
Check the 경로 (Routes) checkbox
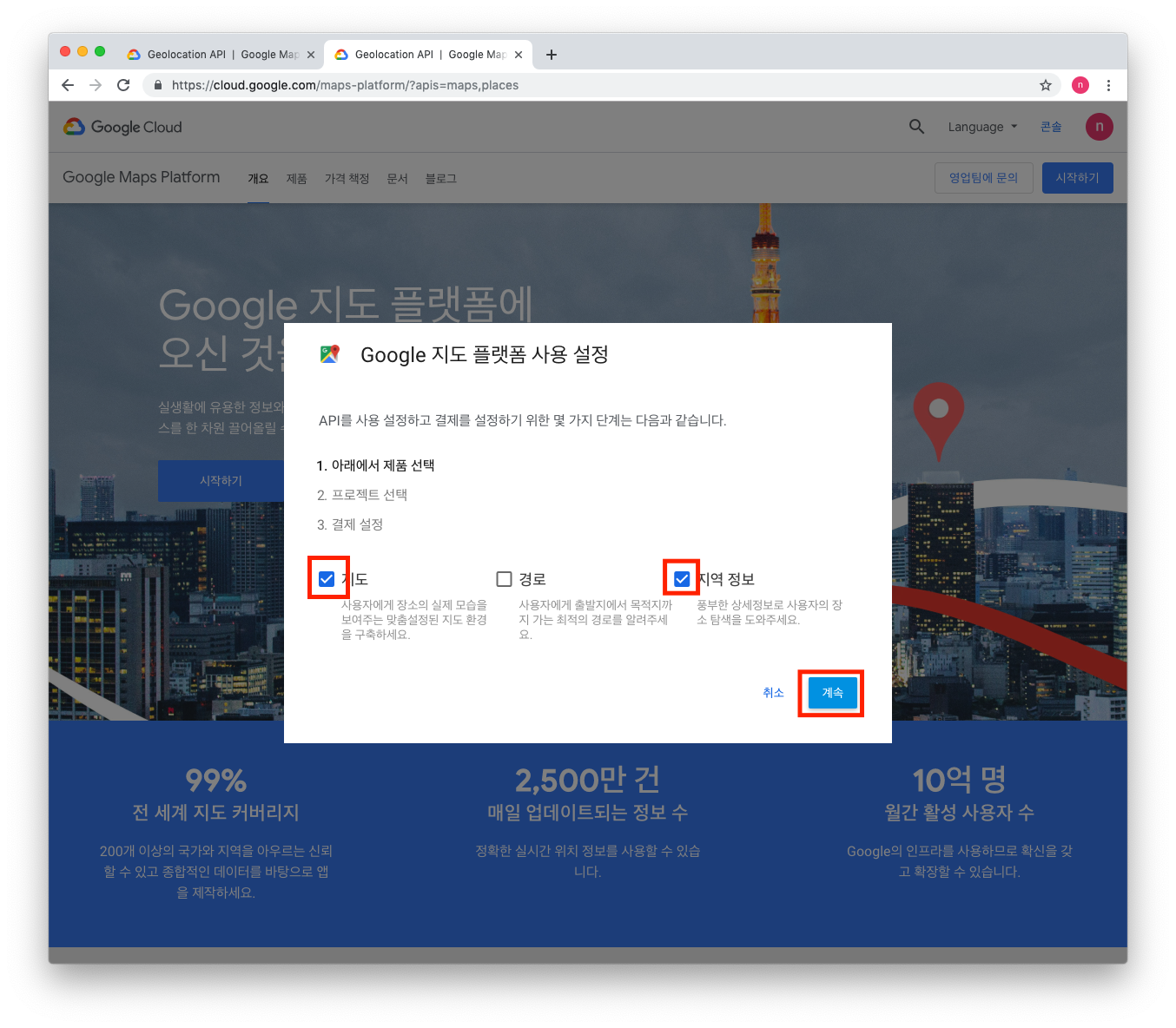[x=504, y=579]
